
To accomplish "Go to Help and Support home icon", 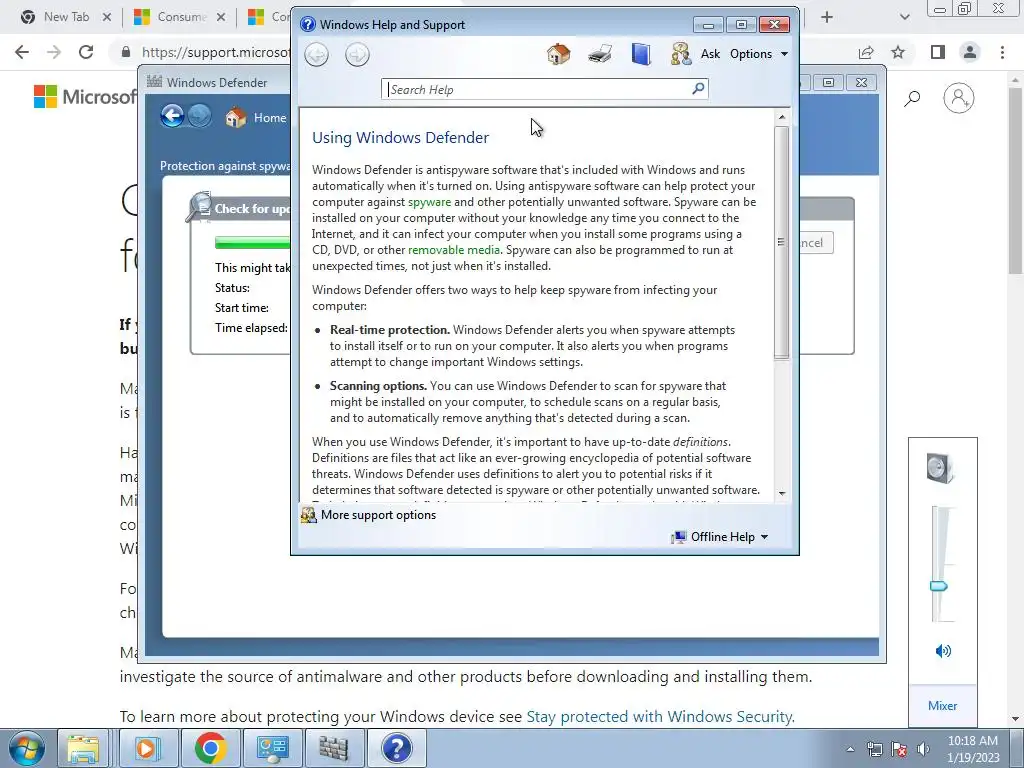I will tap(558, 54).
